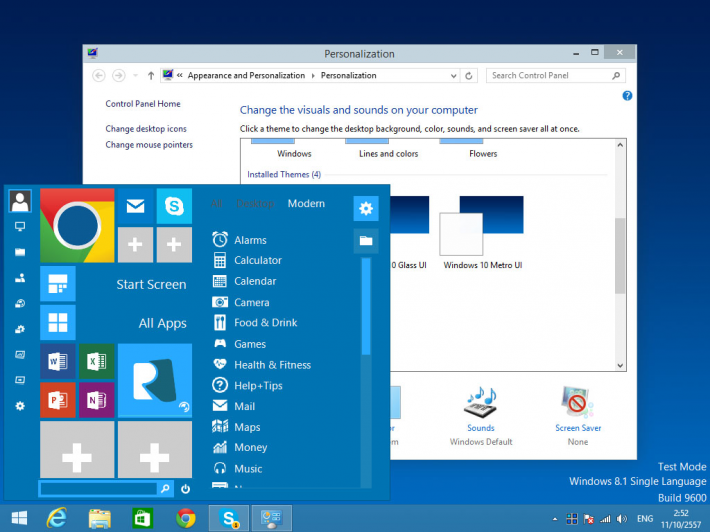Switch to the Modern tab
The height and width of the screenshot is (532, 710).
tap(306, 203)
